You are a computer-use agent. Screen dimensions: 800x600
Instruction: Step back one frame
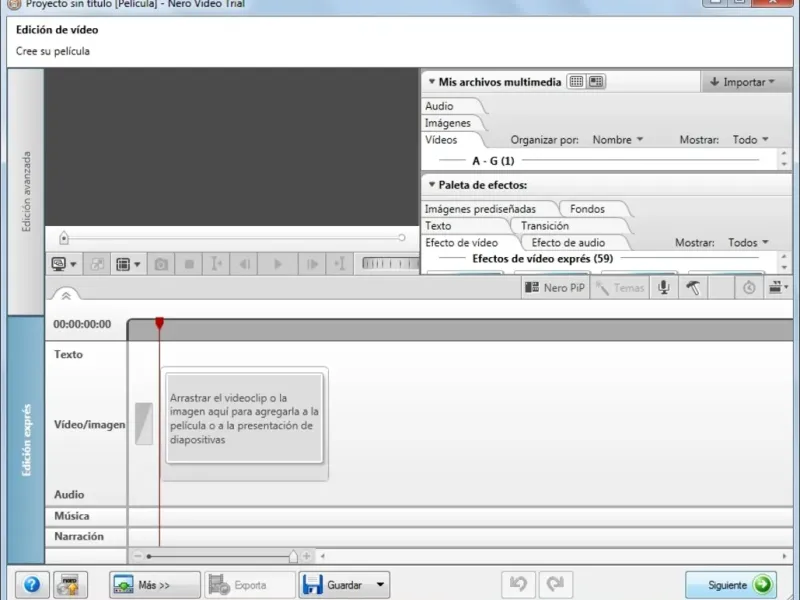tap(244, 264)
